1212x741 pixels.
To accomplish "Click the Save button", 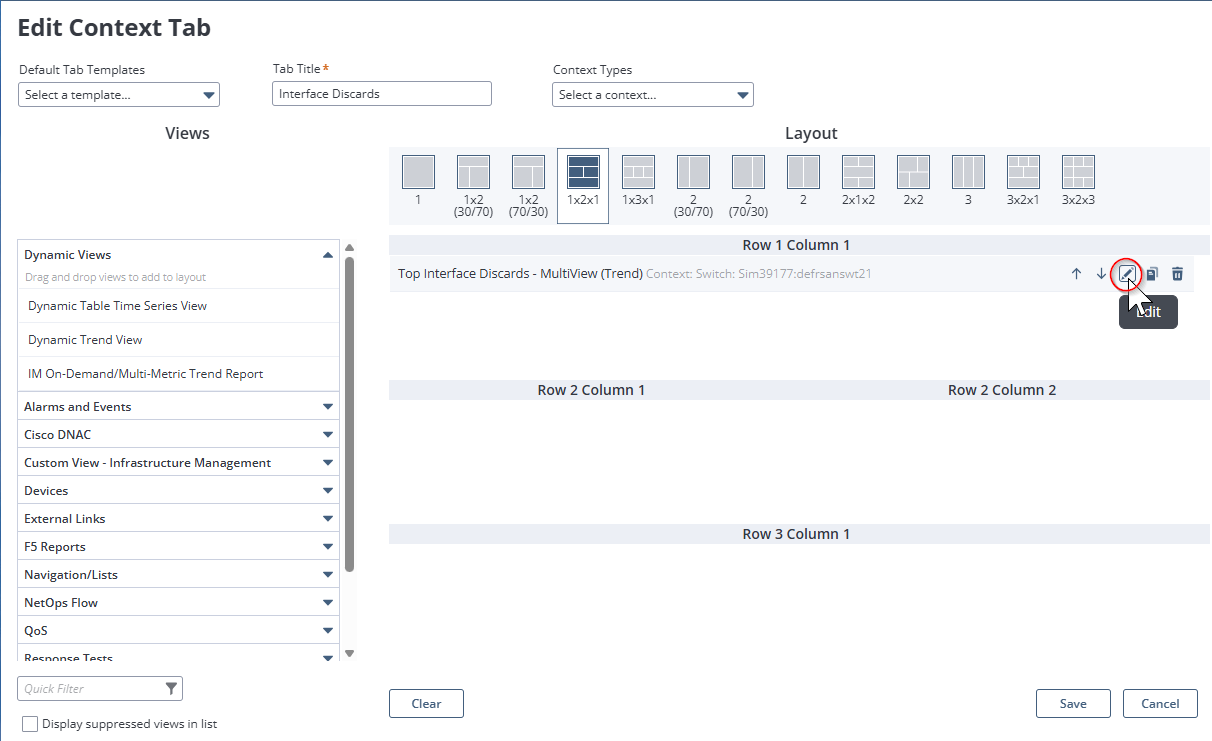I will pos(1073,703).
